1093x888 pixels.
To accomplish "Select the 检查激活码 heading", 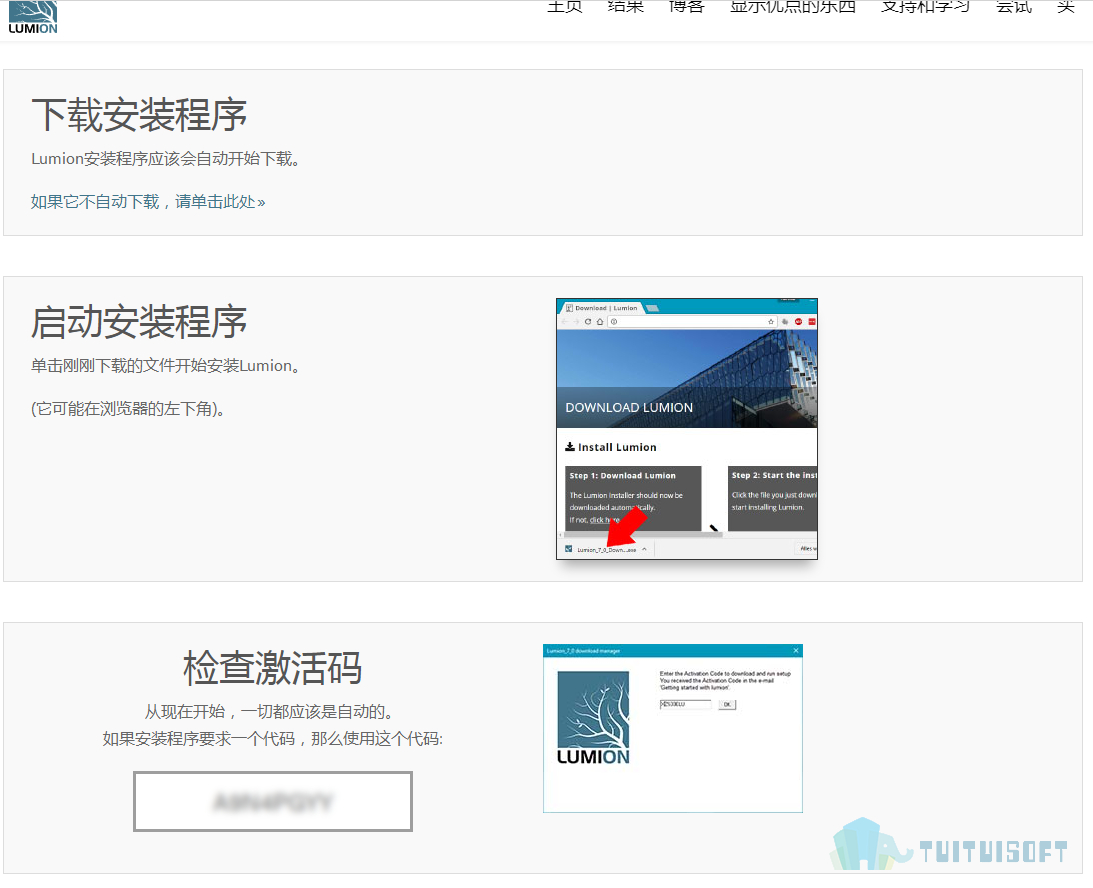I will 273,668.
